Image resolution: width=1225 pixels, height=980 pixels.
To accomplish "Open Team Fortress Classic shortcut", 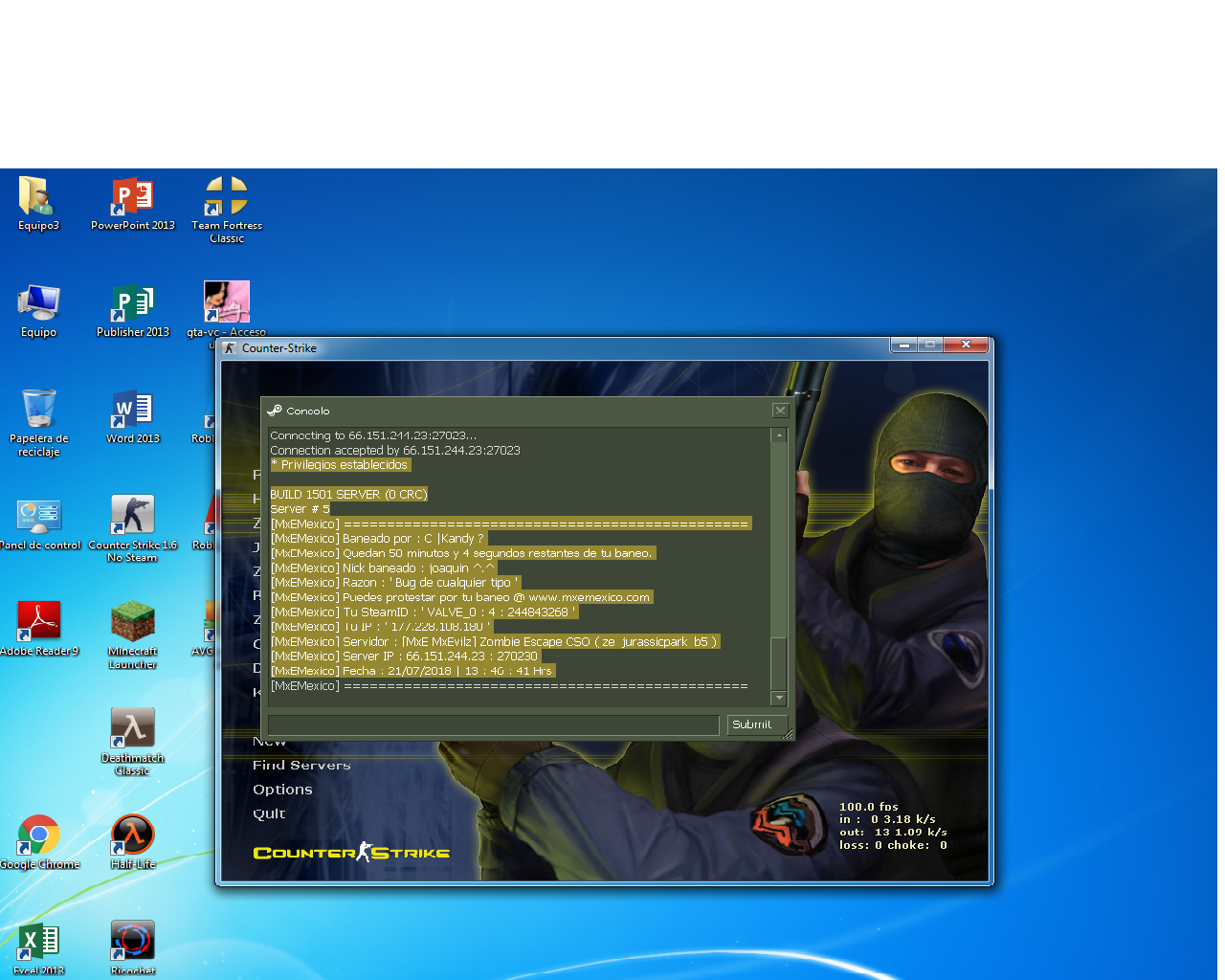I will 227,210.
